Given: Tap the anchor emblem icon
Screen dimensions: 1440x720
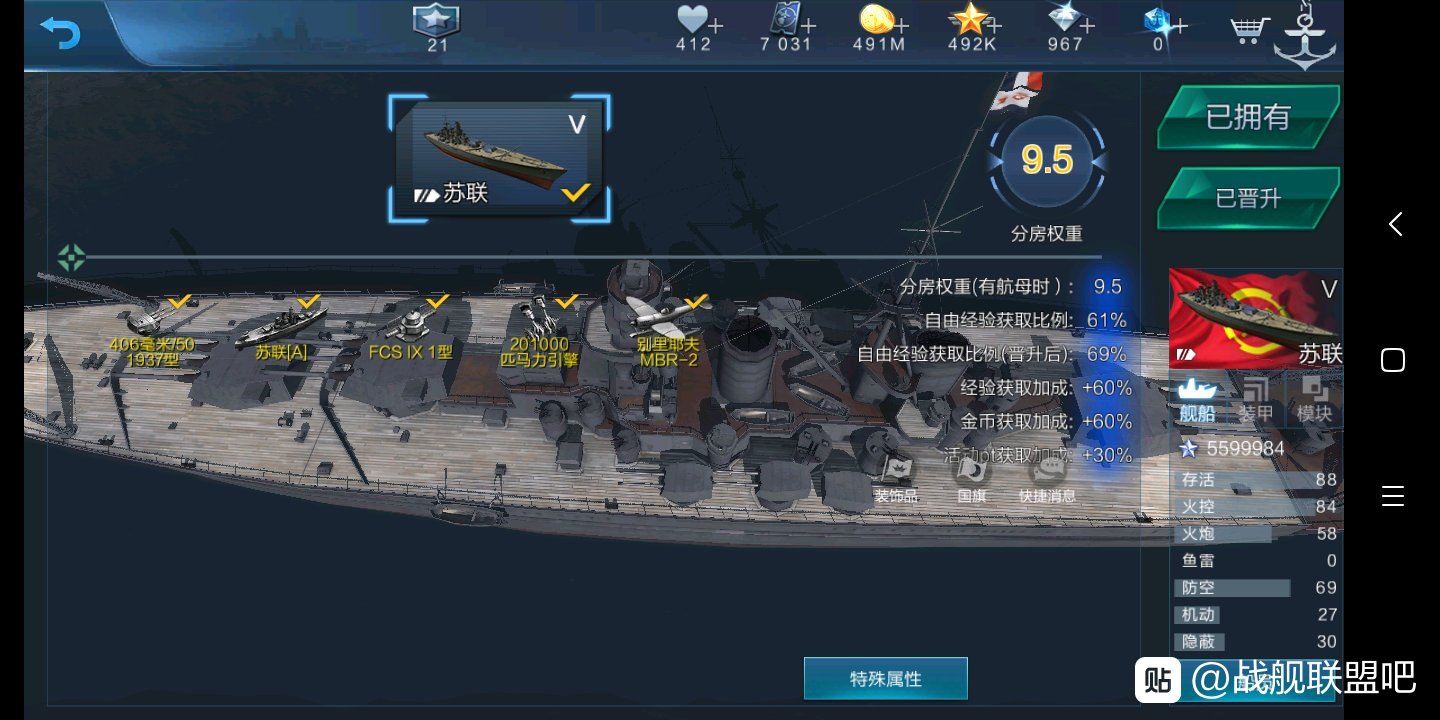Looking at the screenshot, I should tap(1304, 37).
